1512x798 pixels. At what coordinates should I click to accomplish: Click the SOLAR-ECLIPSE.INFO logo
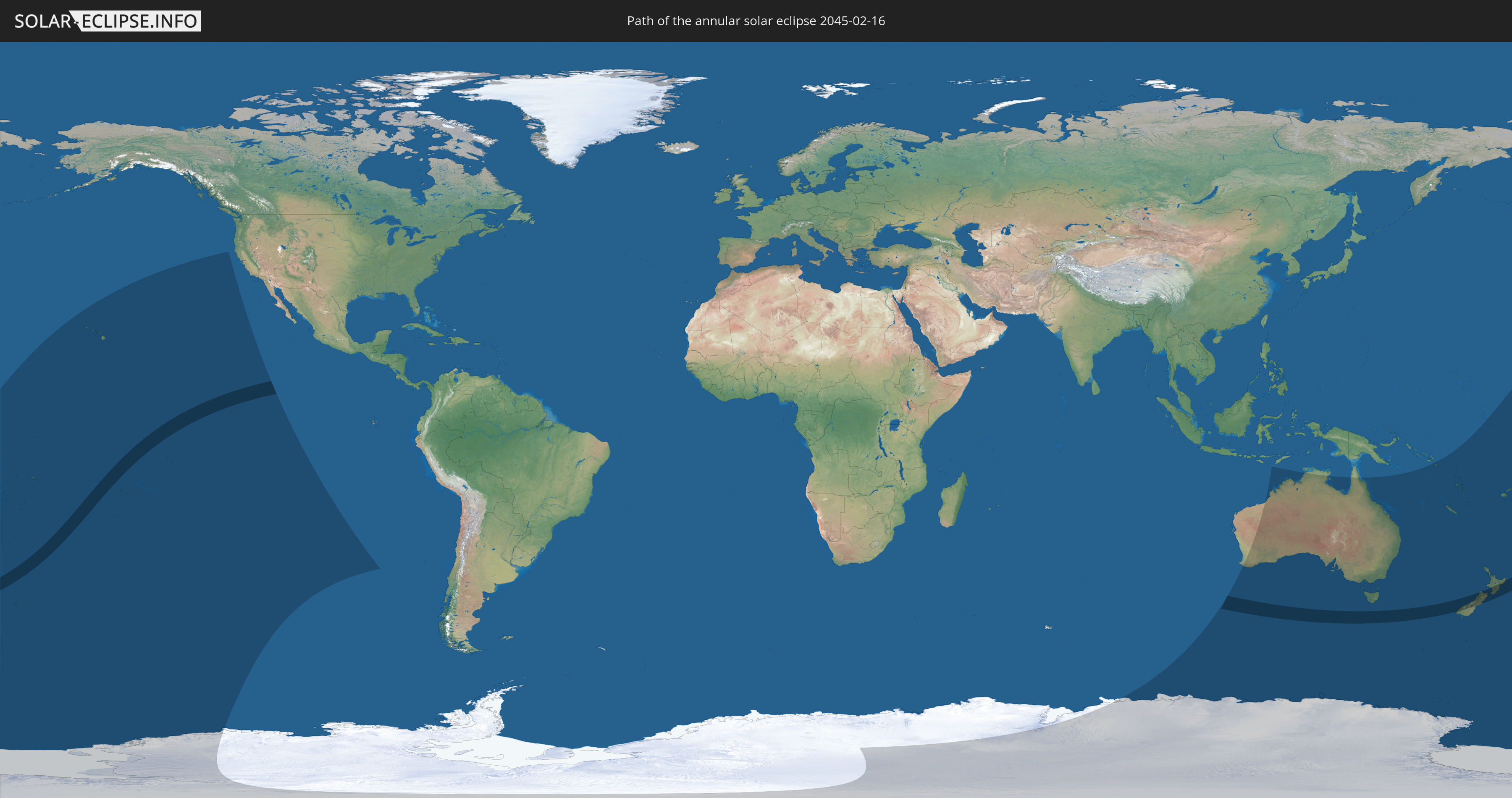click(x=108, y=21)
